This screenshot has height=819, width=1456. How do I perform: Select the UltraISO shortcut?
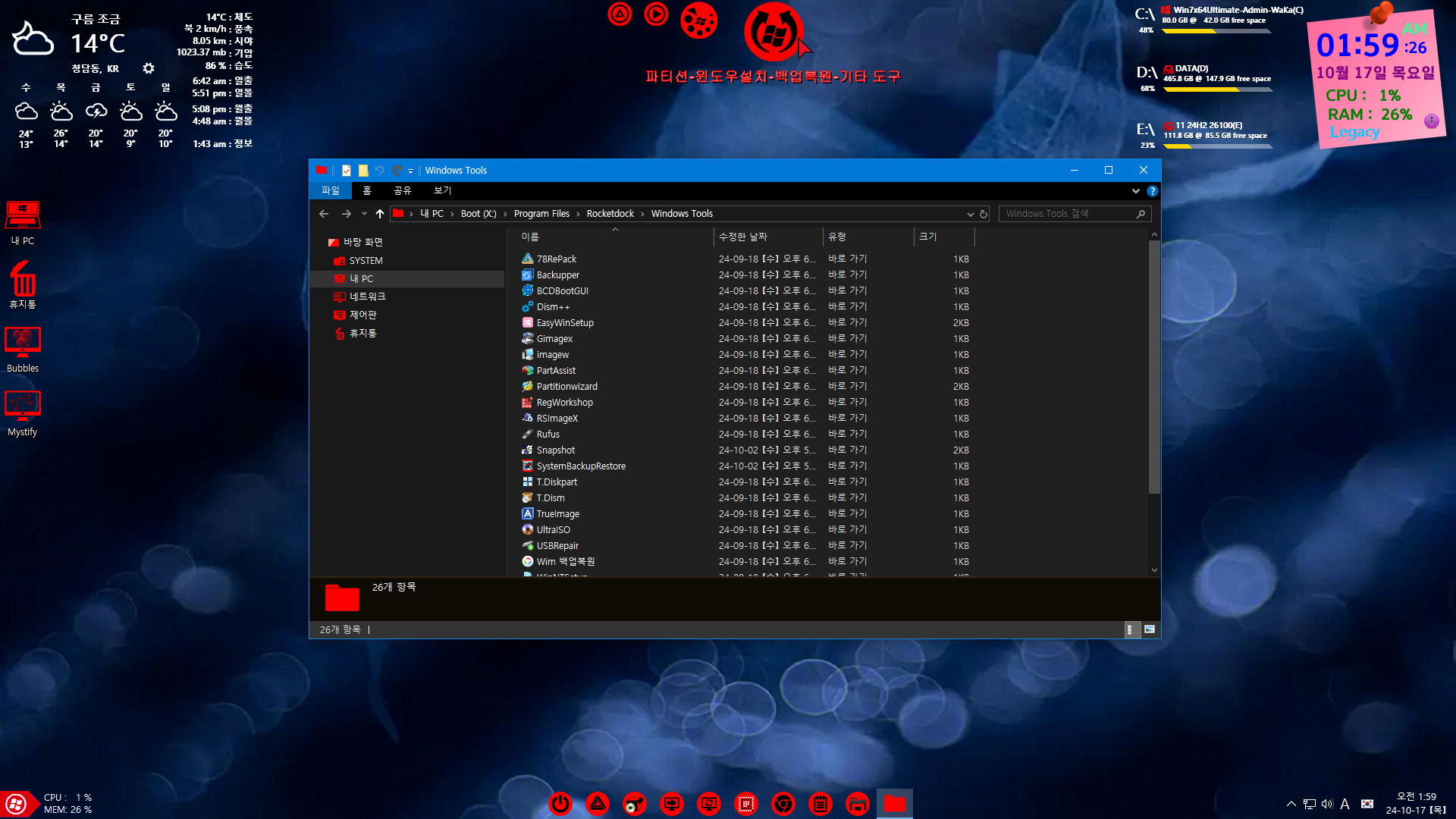(x=553, y=530)
